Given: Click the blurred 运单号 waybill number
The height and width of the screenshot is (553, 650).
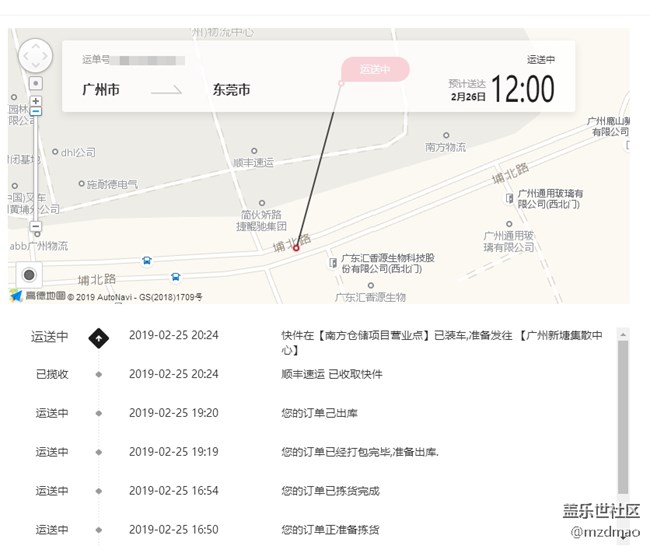Looking at the screenshot, I should 148,61.
